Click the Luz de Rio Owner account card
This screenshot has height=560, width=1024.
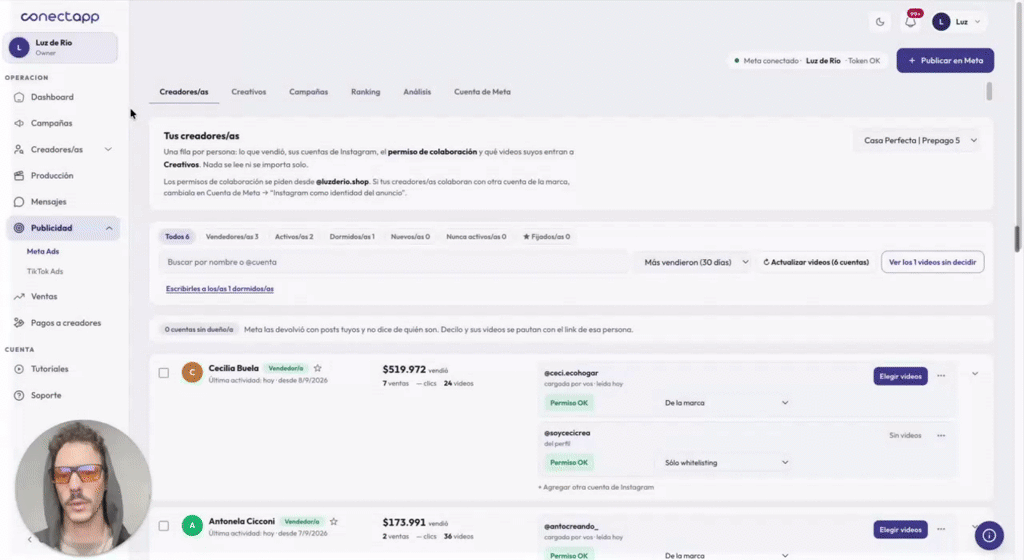[x=61, y=48]
